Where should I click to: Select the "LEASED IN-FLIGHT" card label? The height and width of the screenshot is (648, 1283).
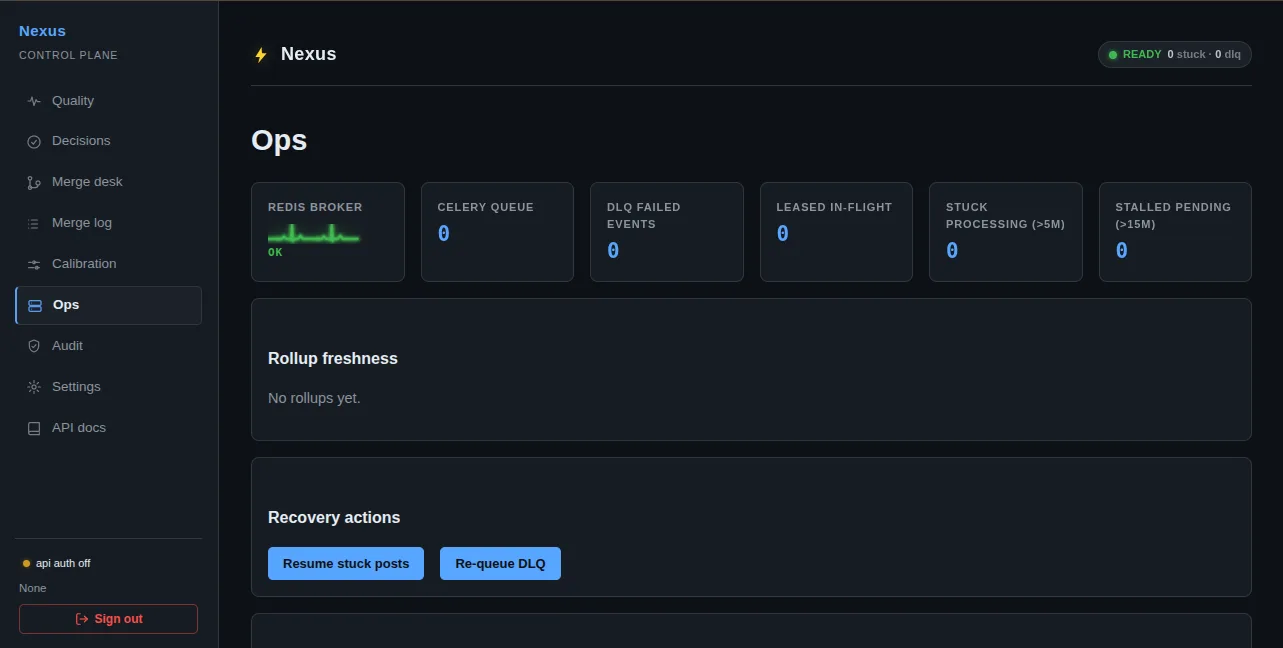(834, 207)
